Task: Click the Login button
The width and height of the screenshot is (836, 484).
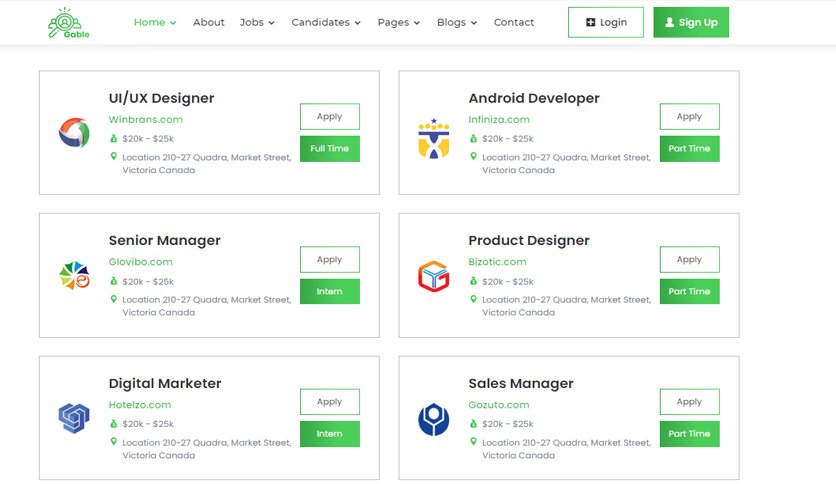Action: click(x=606, y=22)
